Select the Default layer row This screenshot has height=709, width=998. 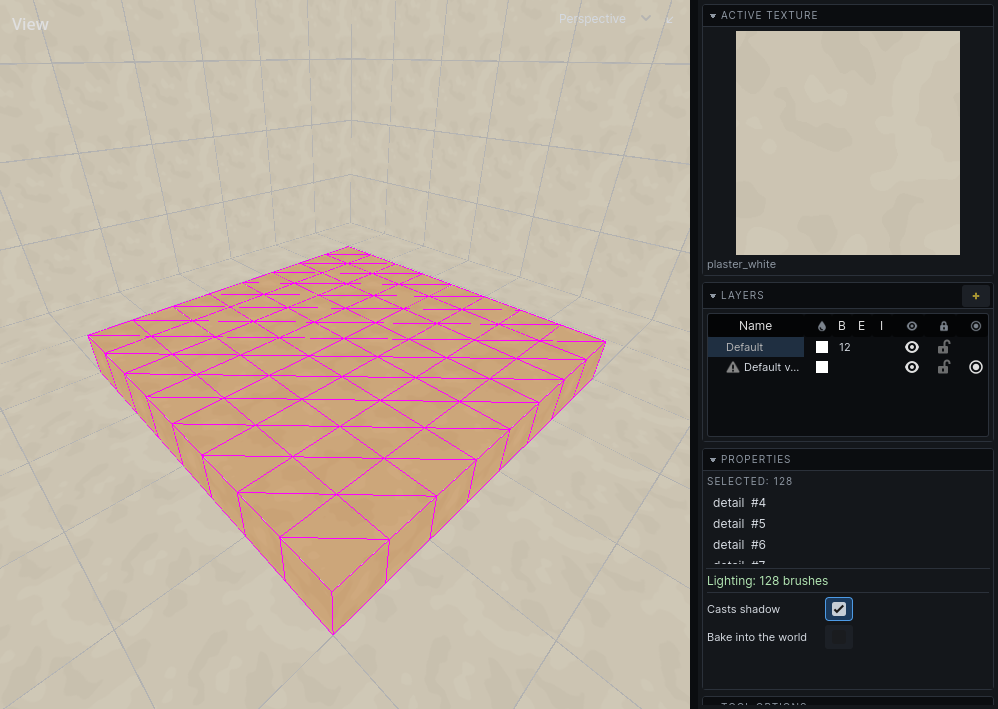tap(848, 347)
